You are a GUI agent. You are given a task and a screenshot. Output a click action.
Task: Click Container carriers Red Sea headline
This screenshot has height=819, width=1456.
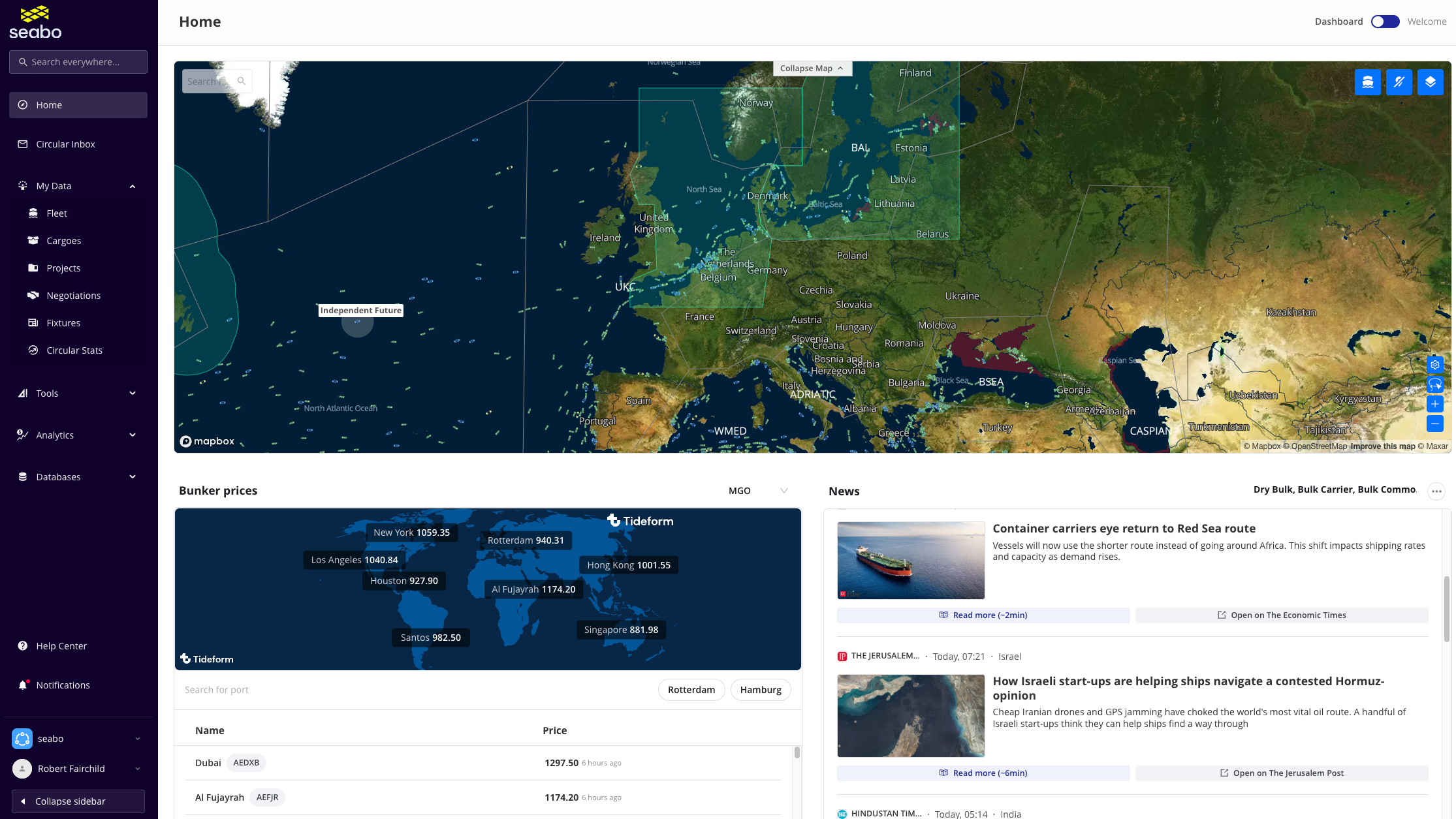1124,529
